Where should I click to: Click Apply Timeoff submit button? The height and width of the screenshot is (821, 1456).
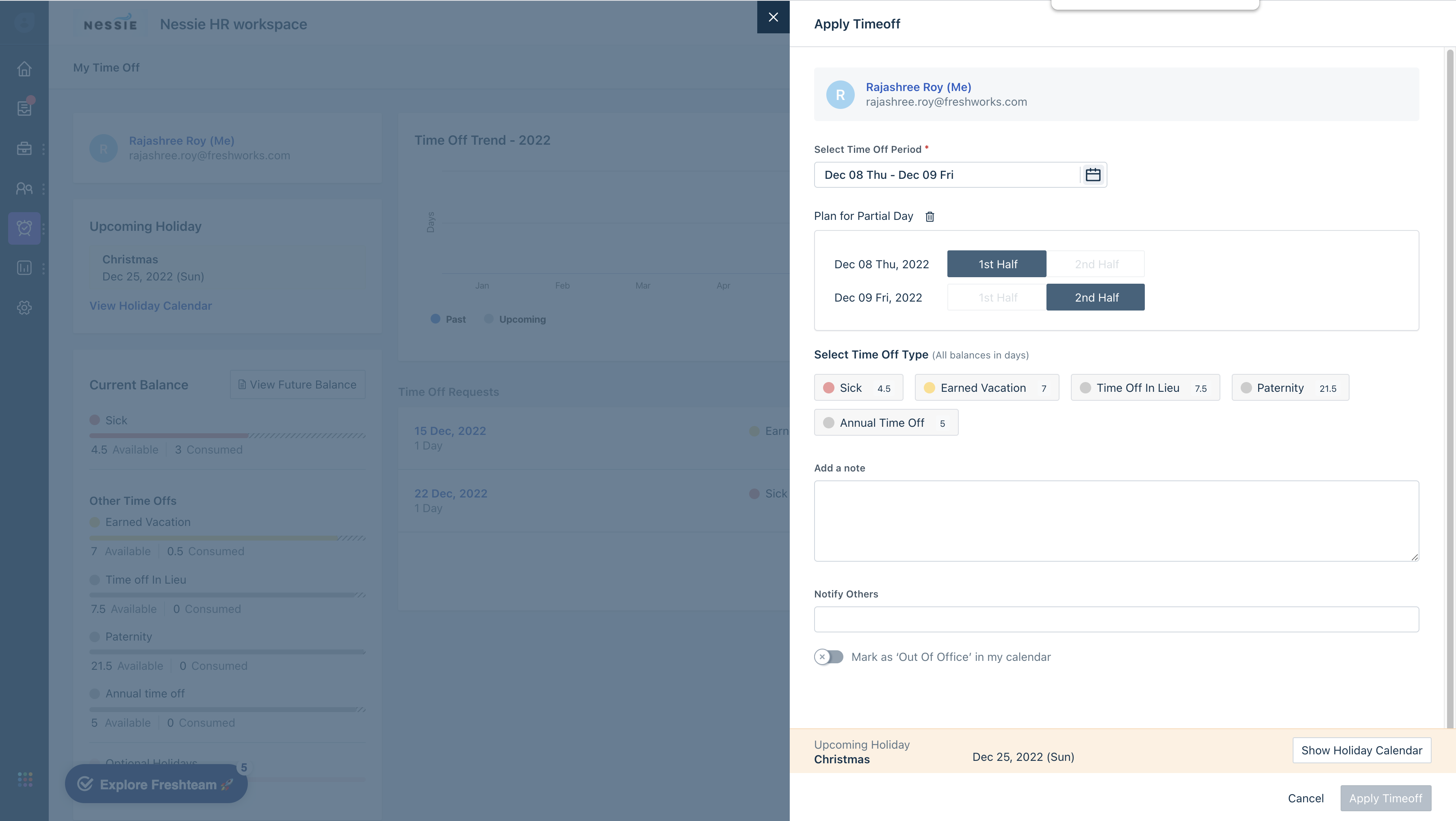pyautogui.click(x=1385, y=798)
